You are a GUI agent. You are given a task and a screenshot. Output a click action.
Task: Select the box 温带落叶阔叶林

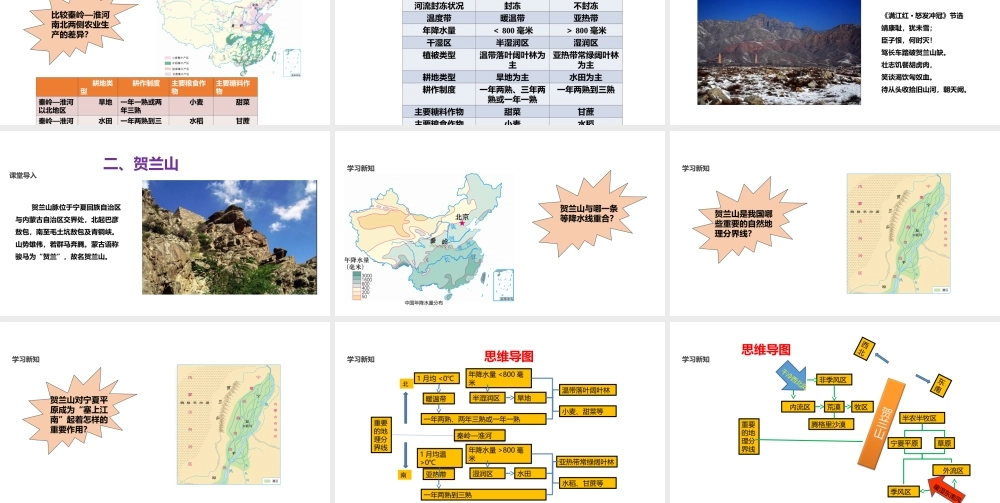point(587,390)
